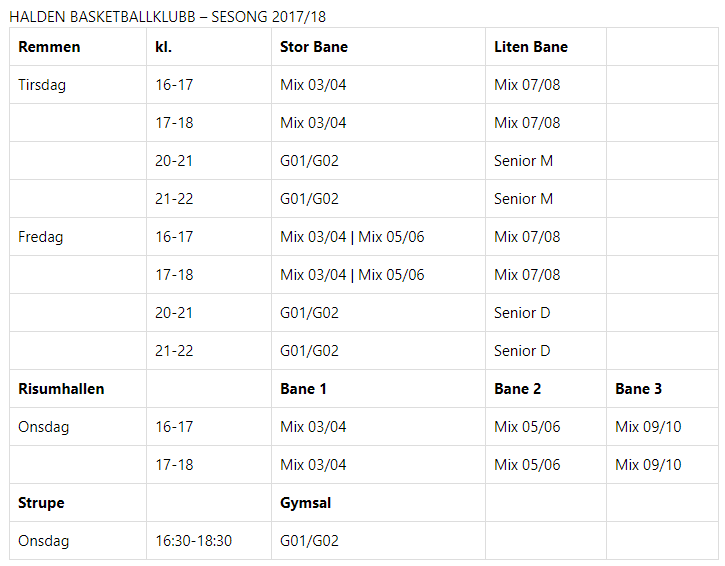725x566 pixels.
Task: Click the Bane 3 header cell
Action: [639, 389]
